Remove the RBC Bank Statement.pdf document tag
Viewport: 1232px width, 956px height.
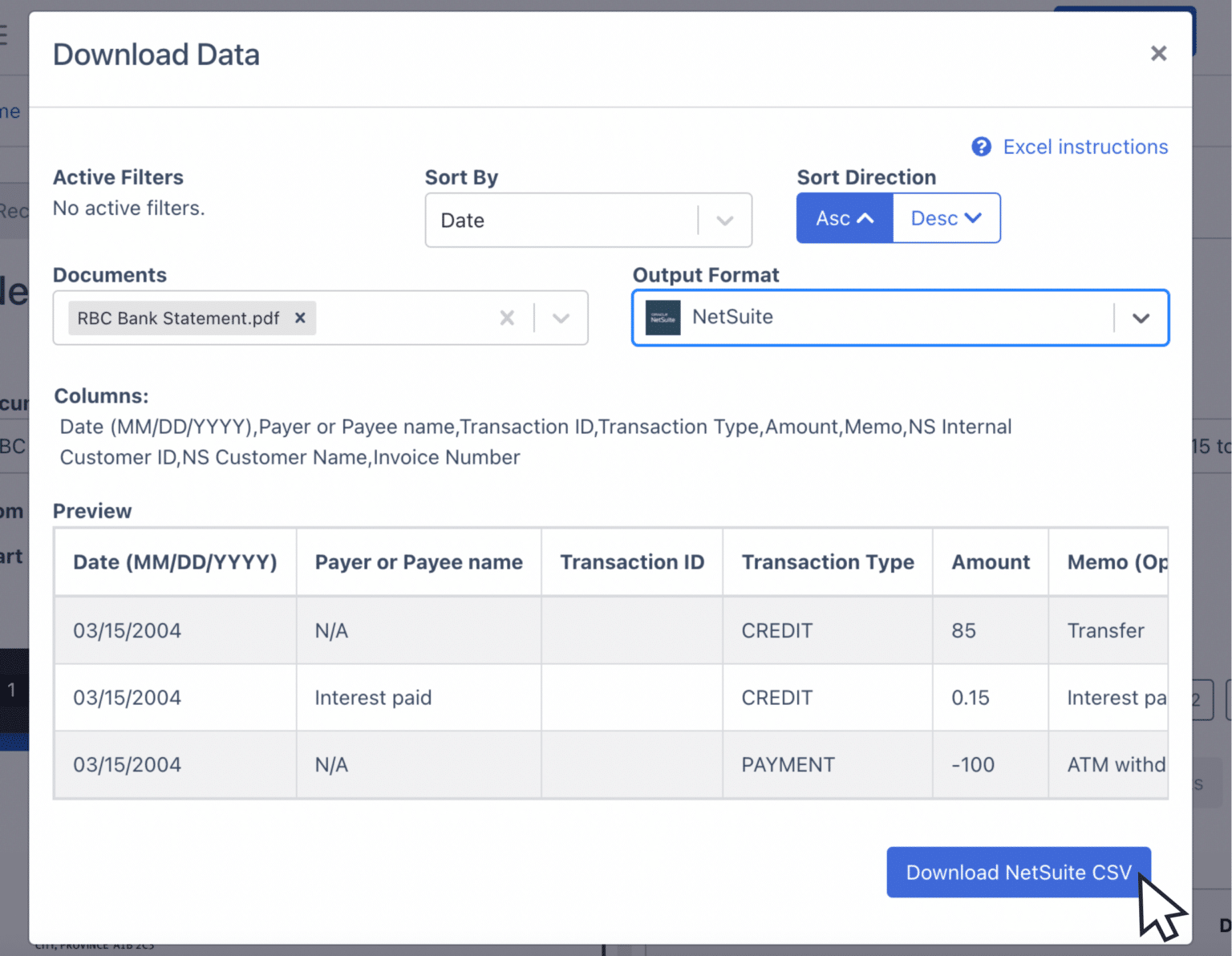300,318
